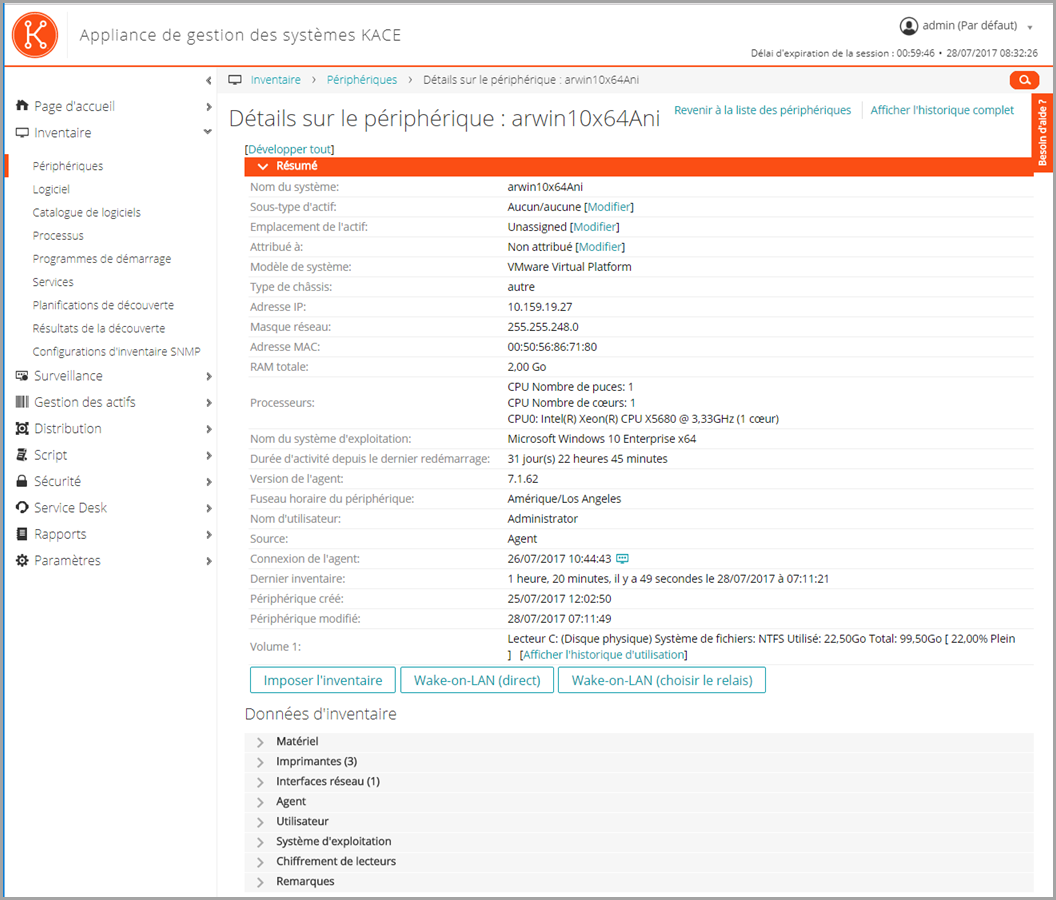Click the admin user avatar icon

[909, 26]
